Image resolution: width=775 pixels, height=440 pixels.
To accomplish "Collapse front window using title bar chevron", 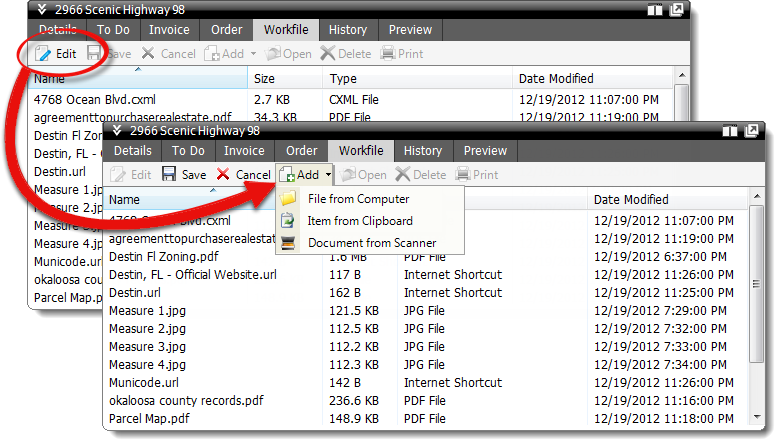I will 118,131.
